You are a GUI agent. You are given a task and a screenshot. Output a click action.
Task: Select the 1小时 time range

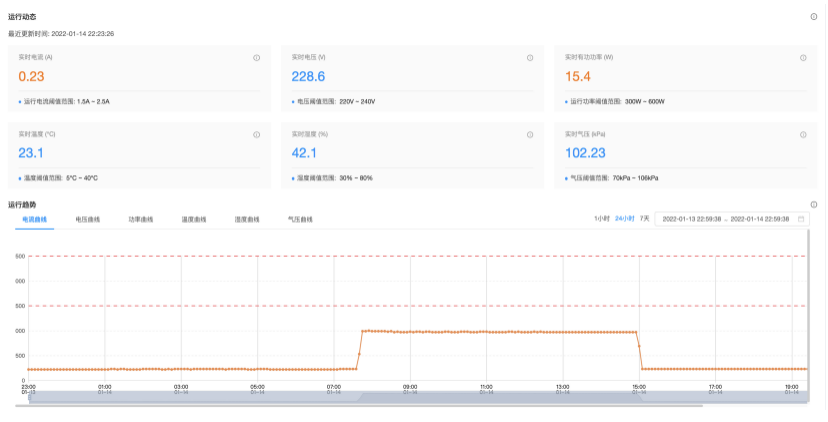[x=602, y=219]
